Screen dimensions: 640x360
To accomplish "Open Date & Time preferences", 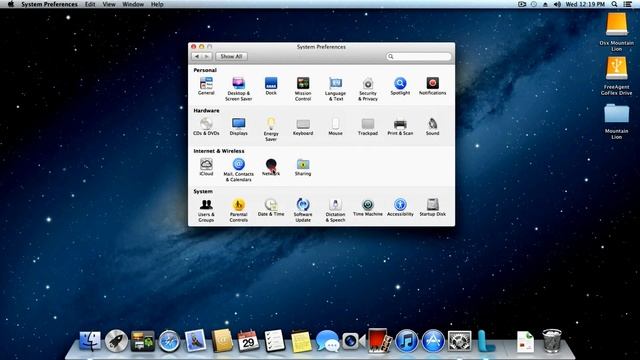I will [x=271, y=207].
